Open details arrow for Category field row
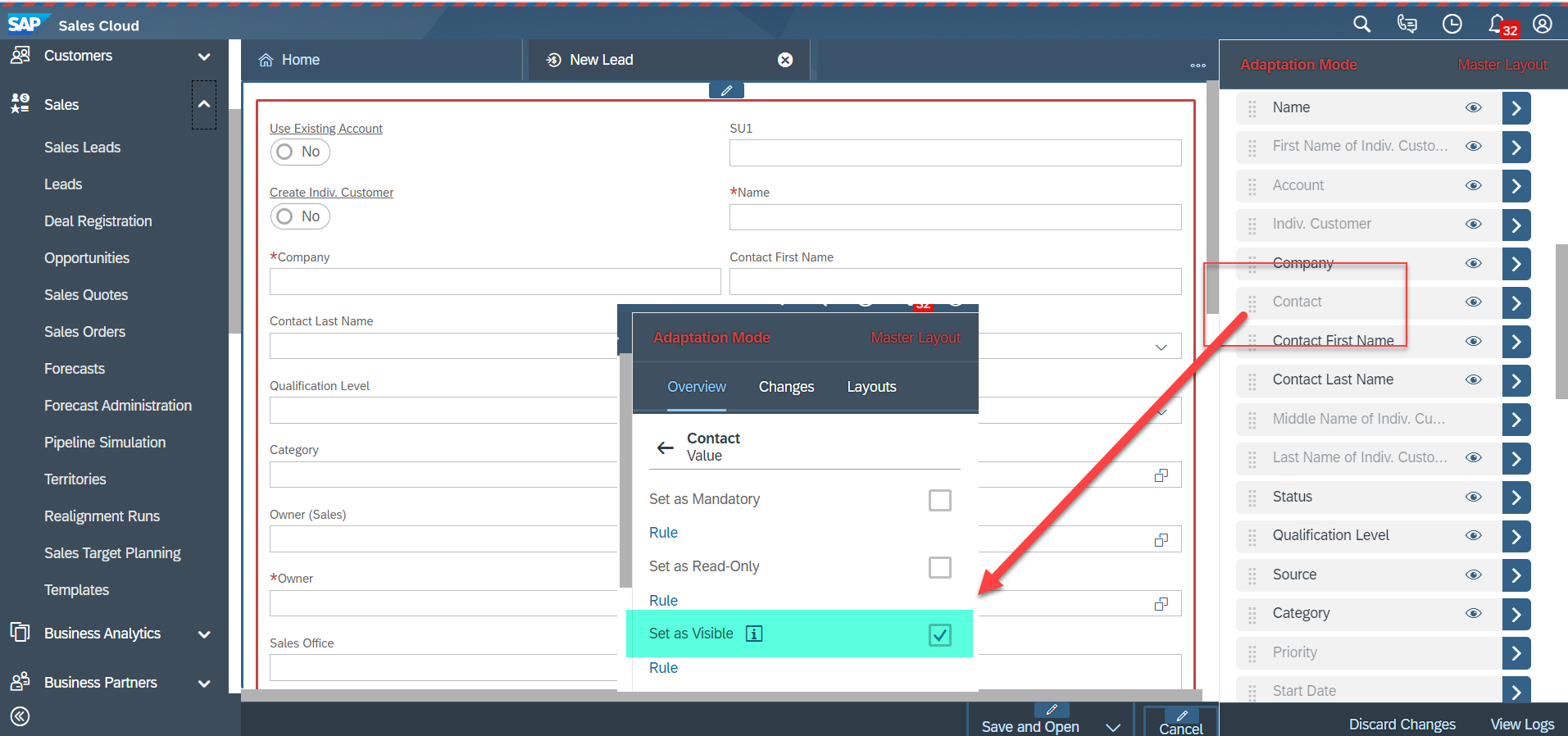Viewport: 1568px width, 736px height. pyautogui.click(x=1516, y=614)
